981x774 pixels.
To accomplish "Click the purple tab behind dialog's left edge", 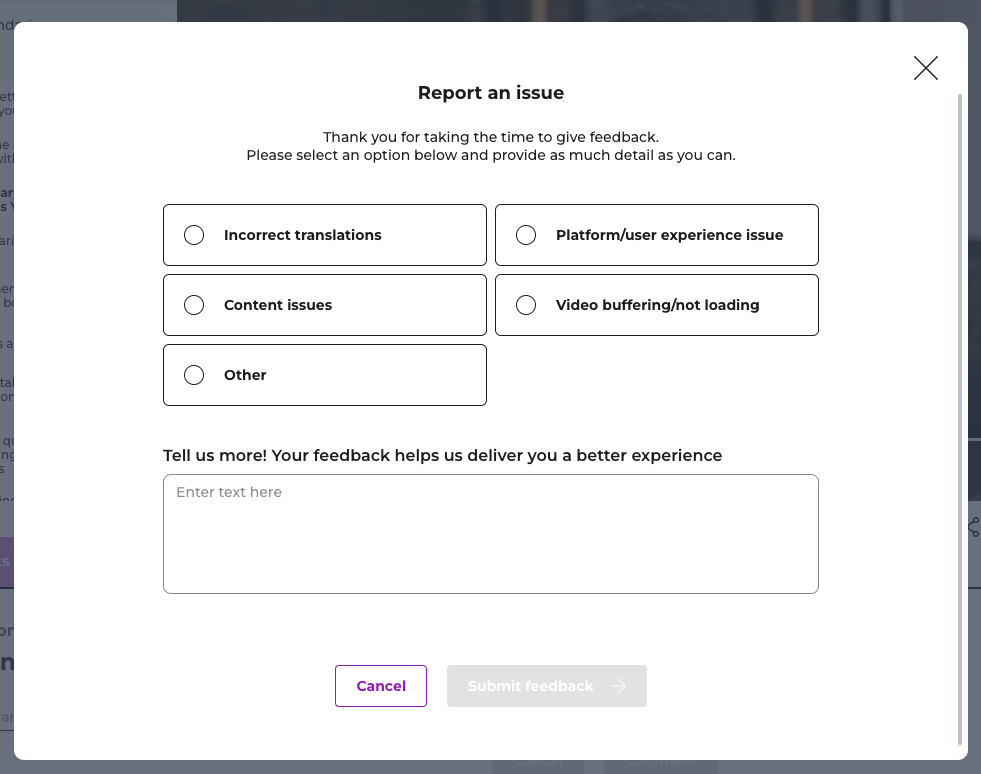I will [7, 561].
